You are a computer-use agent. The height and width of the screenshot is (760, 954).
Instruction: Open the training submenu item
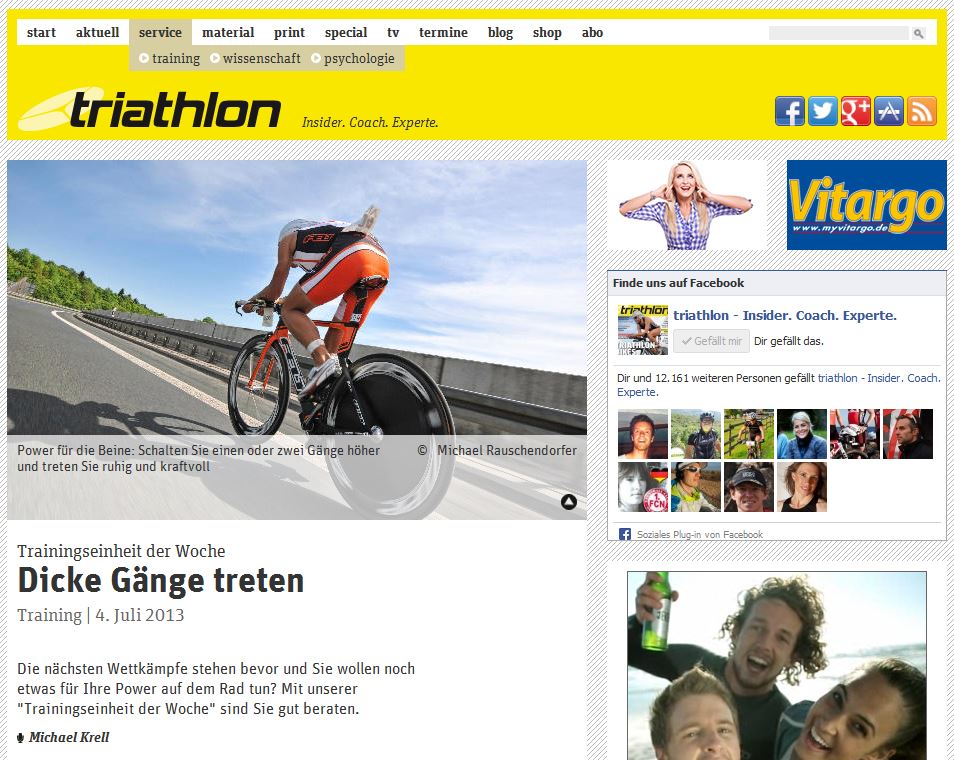point(169,58)
